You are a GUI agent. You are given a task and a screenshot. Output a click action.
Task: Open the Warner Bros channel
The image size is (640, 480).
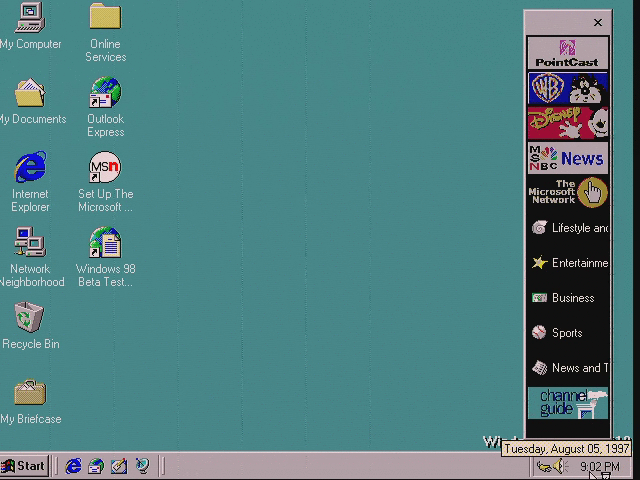567,88
